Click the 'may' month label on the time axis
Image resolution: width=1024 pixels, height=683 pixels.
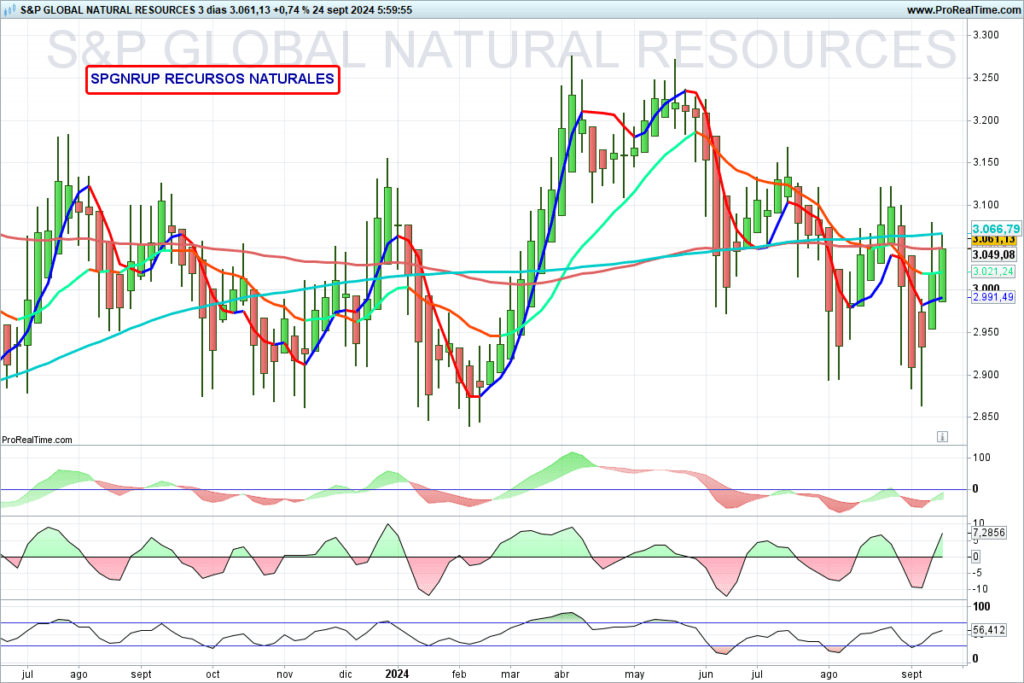[x=634, y=675]
